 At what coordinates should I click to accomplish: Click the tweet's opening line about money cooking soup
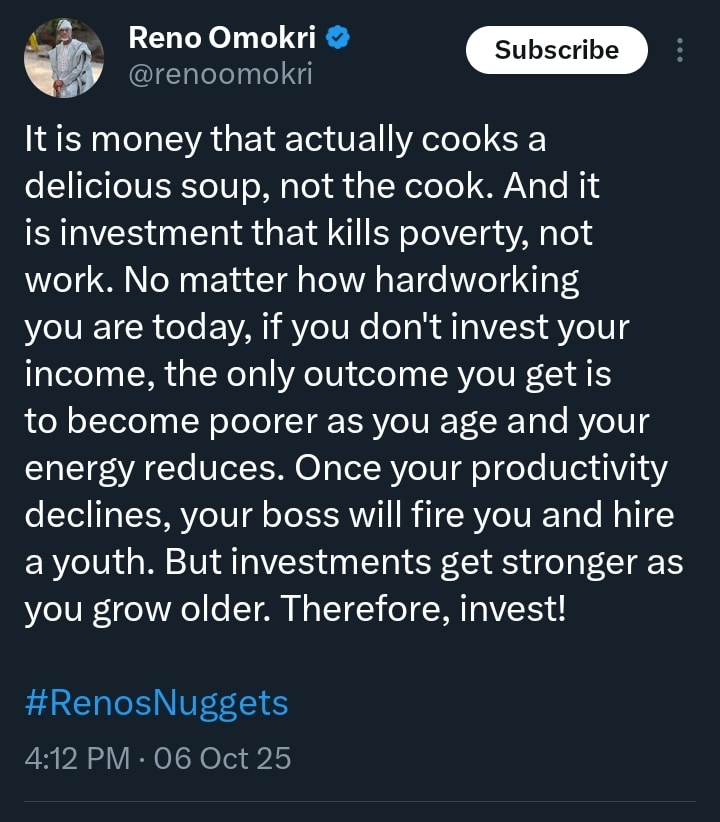pos(285,140)
